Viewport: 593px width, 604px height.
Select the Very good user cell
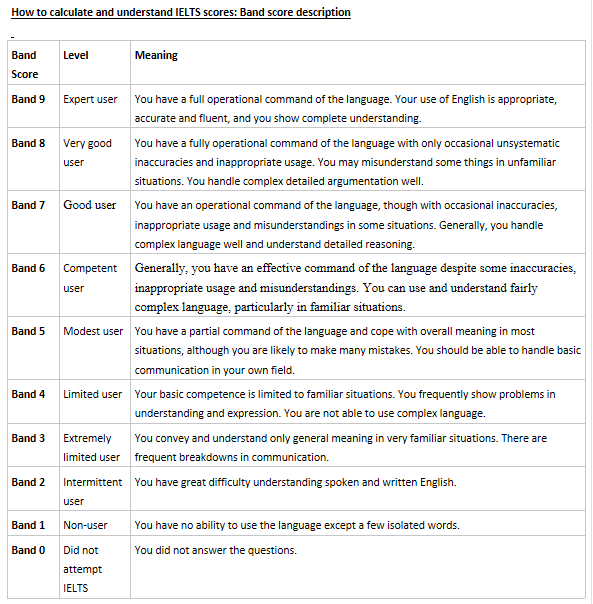95,159
